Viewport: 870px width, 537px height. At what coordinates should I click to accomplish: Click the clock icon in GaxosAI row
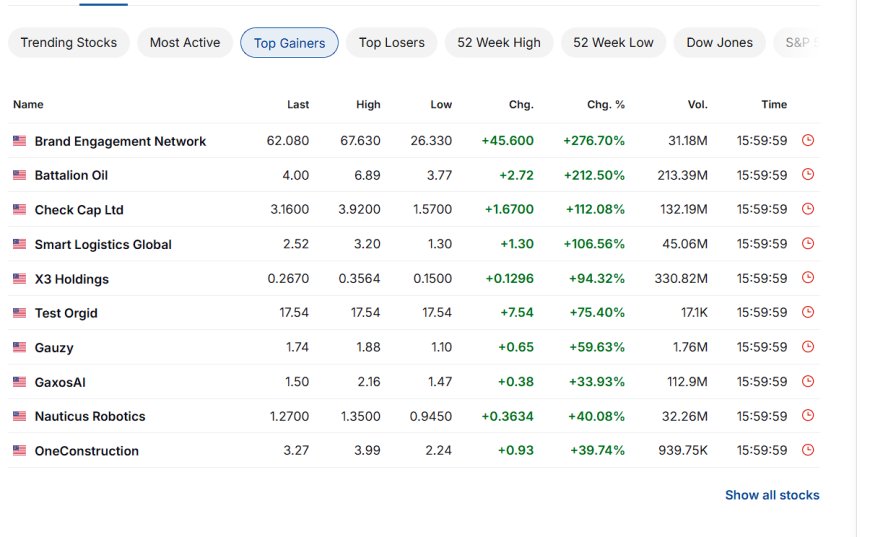(808, 381)
